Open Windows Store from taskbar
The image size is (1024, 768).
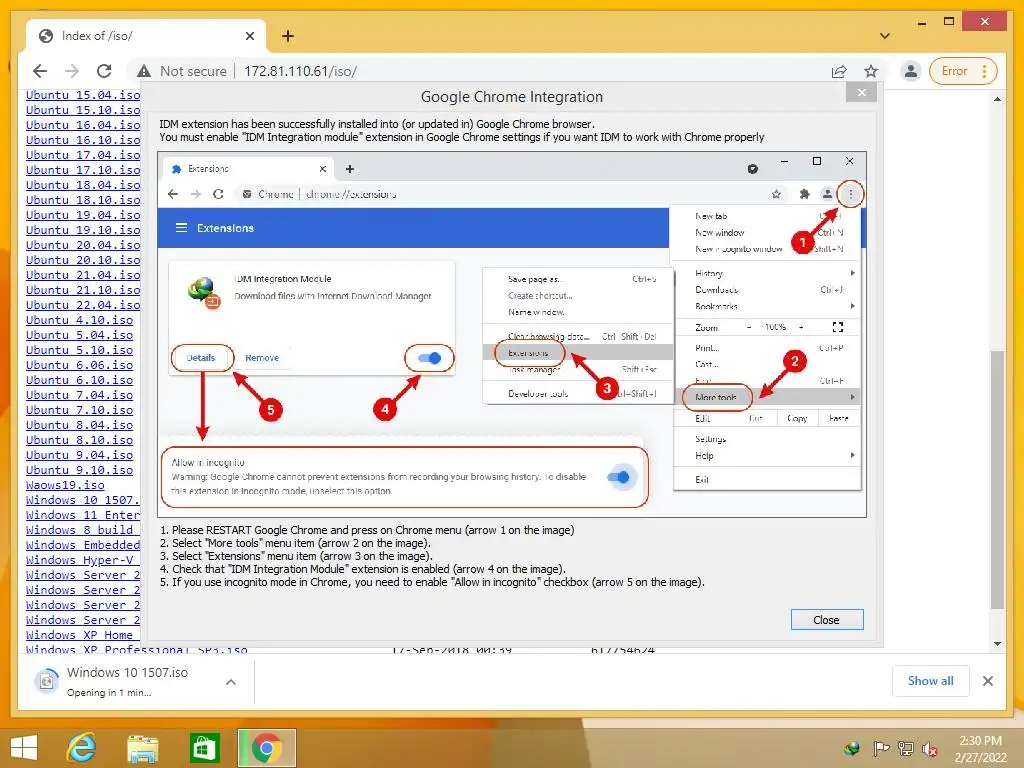coord(204,748)
